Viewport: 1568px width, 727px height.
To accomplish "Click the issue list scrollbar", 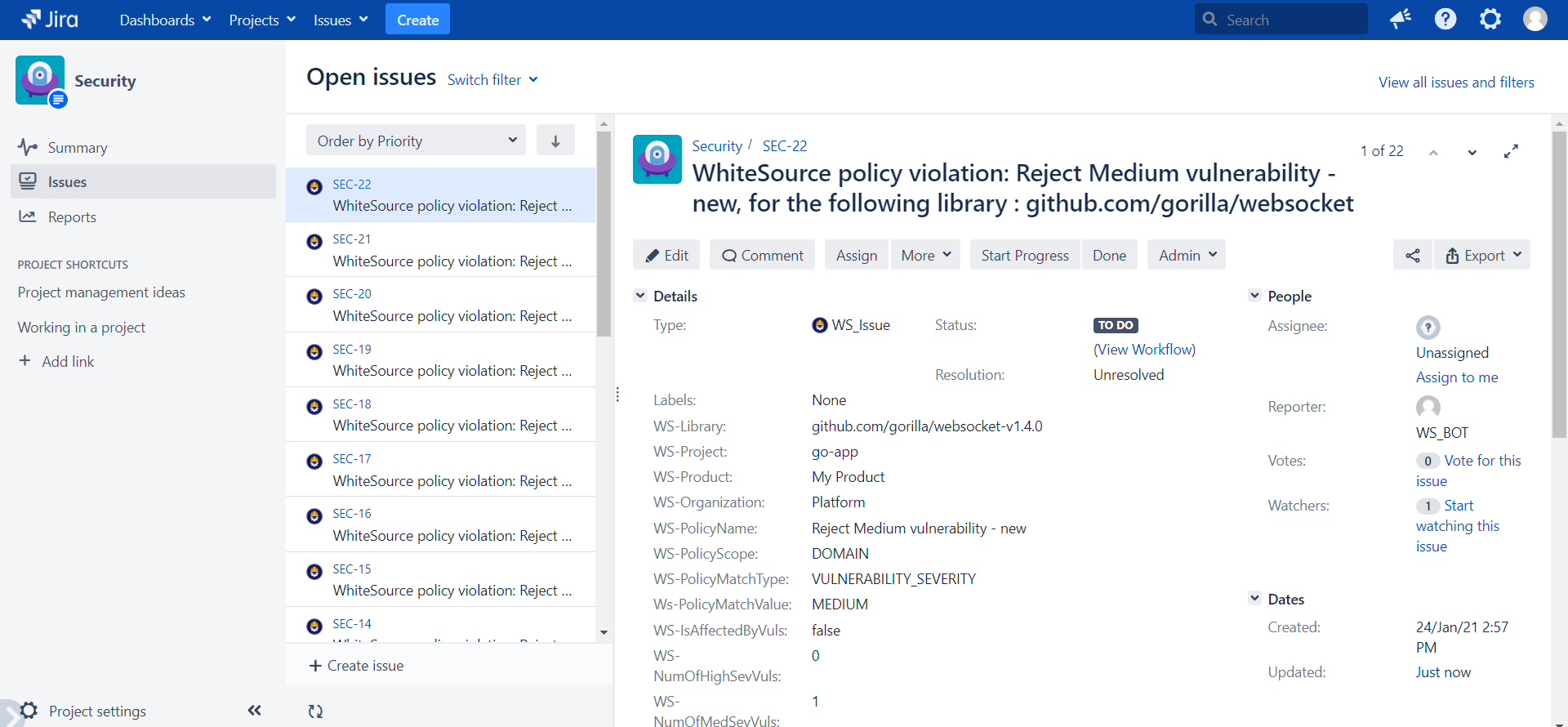I will tap(604, 234).
